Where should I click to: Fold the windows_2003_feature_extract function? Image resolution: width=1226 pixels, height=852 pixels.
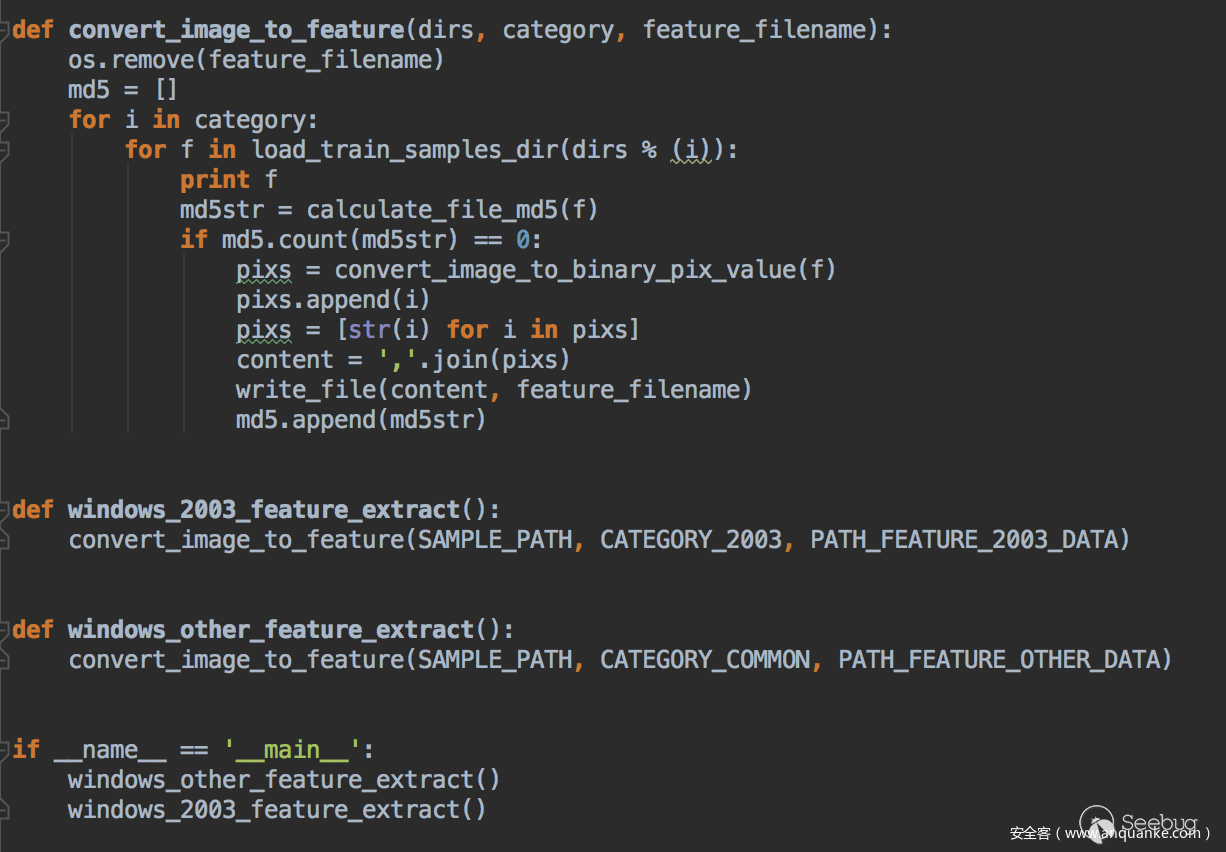click(5, 510)
